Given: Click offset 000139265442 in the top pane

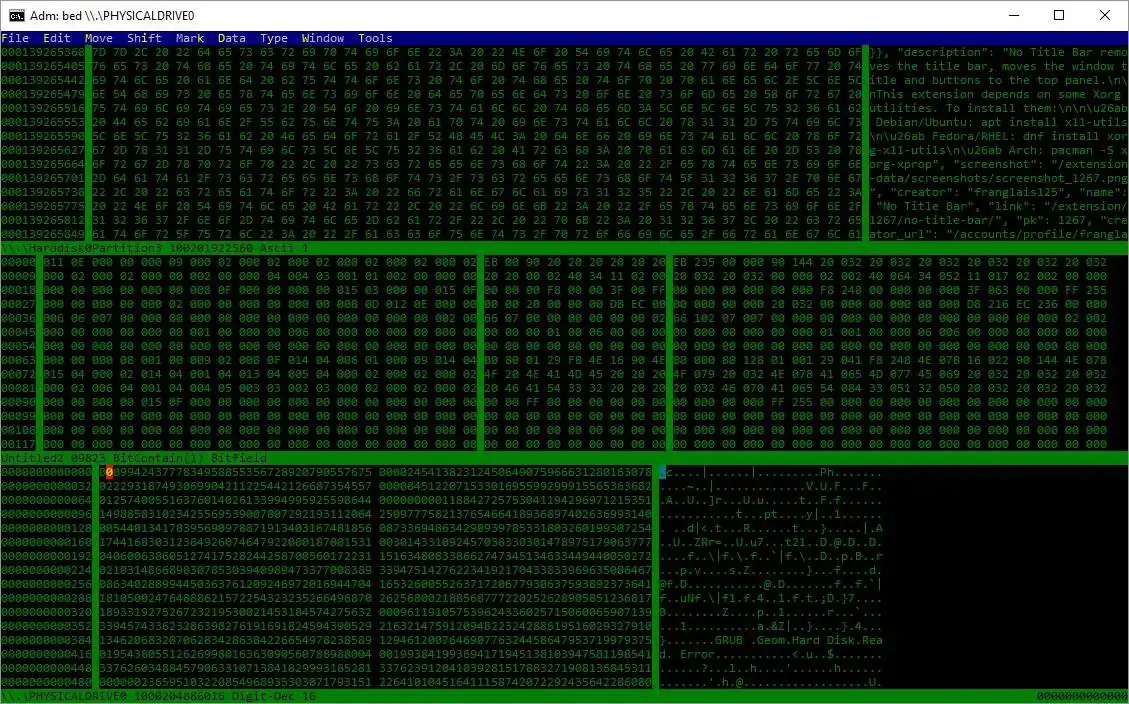Looking at the screenshot, I should pyautogui.click(x=43, y=80).
